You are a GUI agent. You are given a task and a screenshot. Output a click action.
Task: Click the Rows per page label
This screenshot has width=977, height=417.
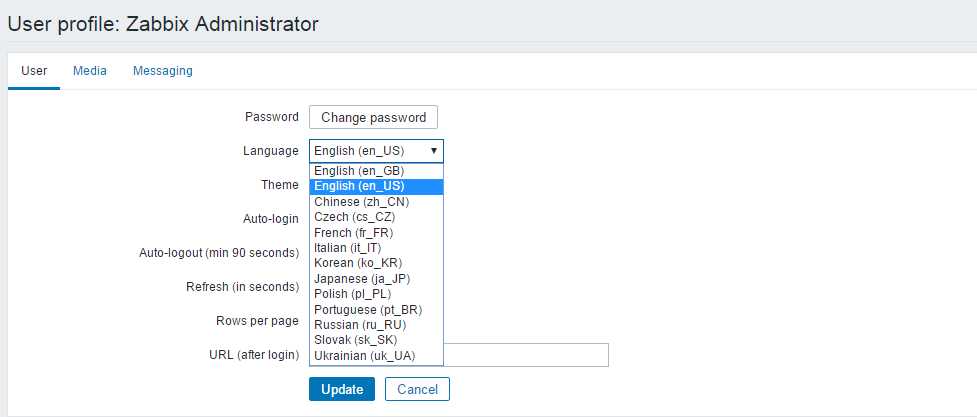click(257, 322)
